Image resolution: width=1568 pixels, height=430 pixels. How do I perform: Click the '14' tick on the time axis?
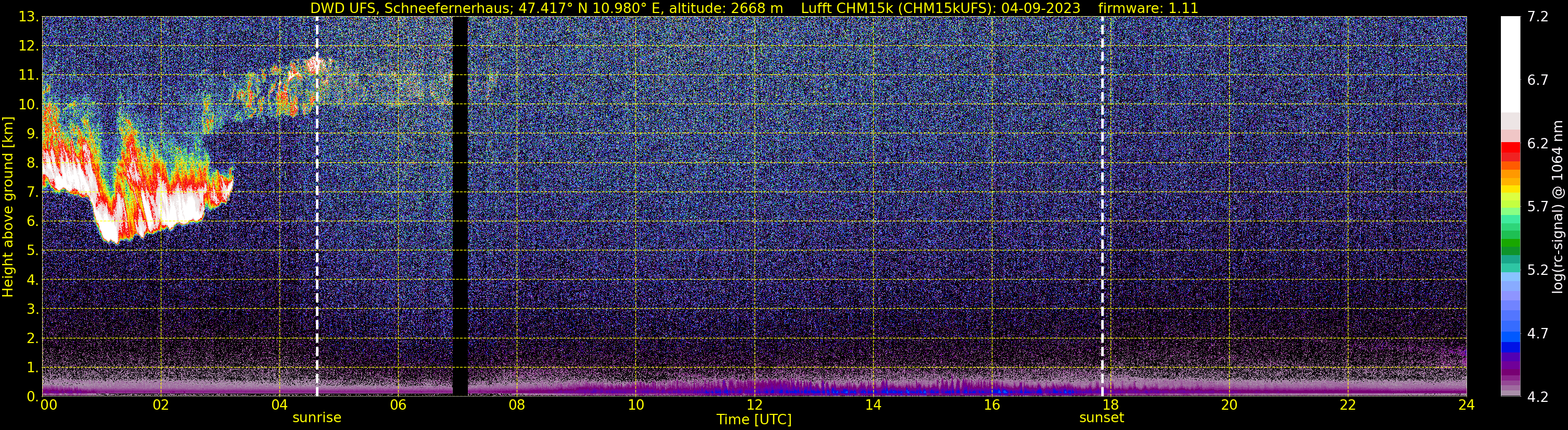pyautogui.click(x=873, y=405)
